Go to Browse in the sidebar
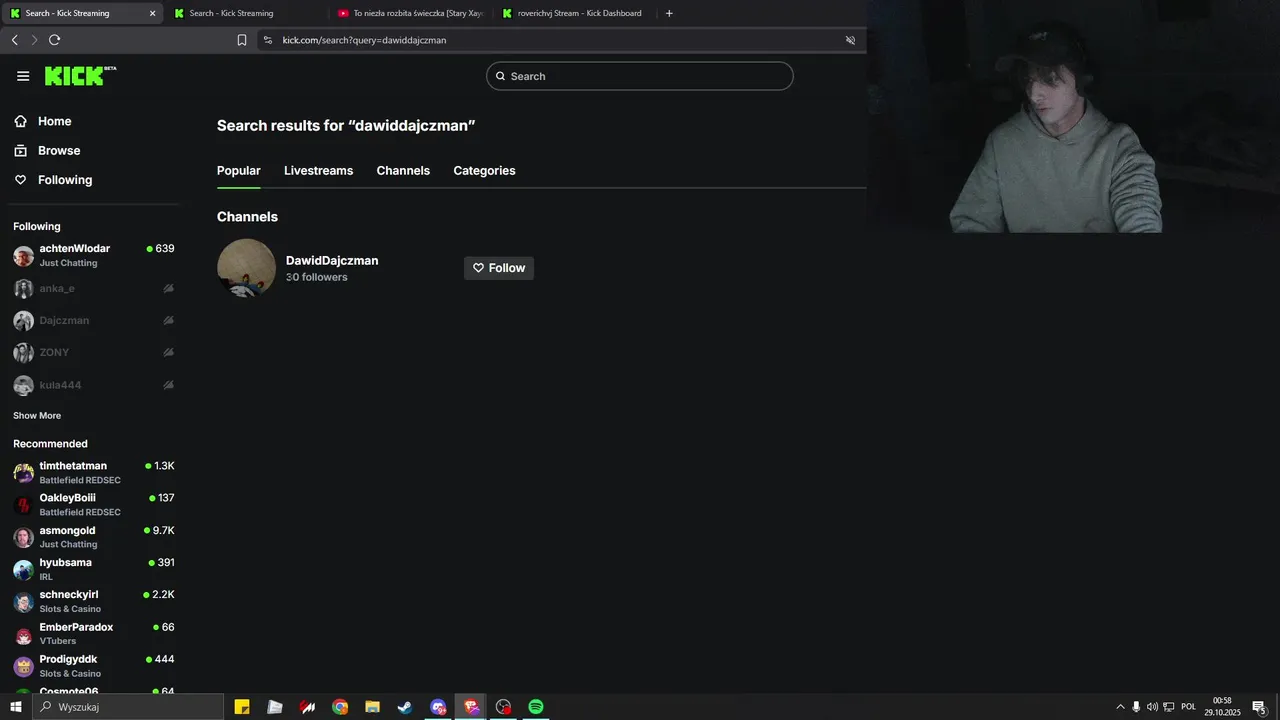 (x=59, y=150)
